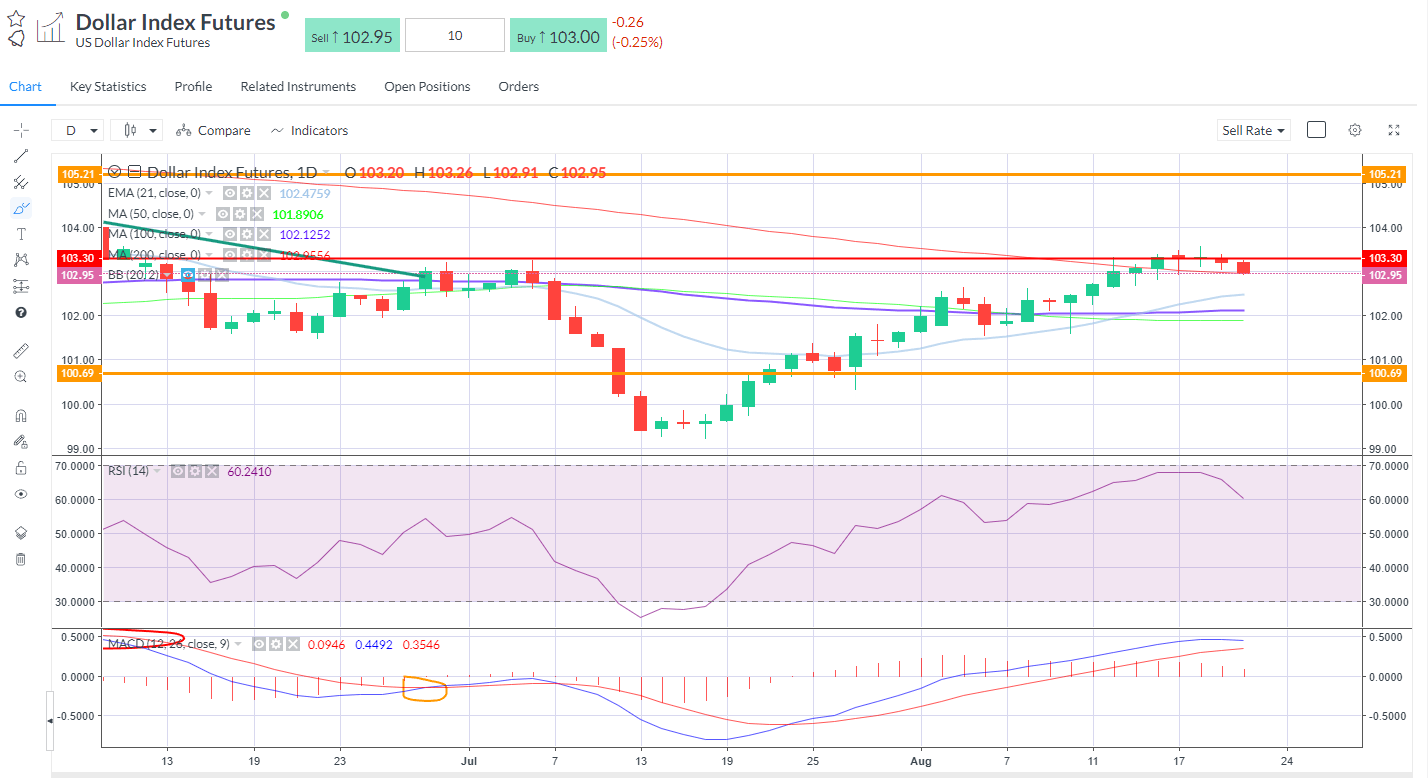Switch to the Open Positions tab
Image resolution: width=1428 pixels, height=778 pixels.
(427, 87)
